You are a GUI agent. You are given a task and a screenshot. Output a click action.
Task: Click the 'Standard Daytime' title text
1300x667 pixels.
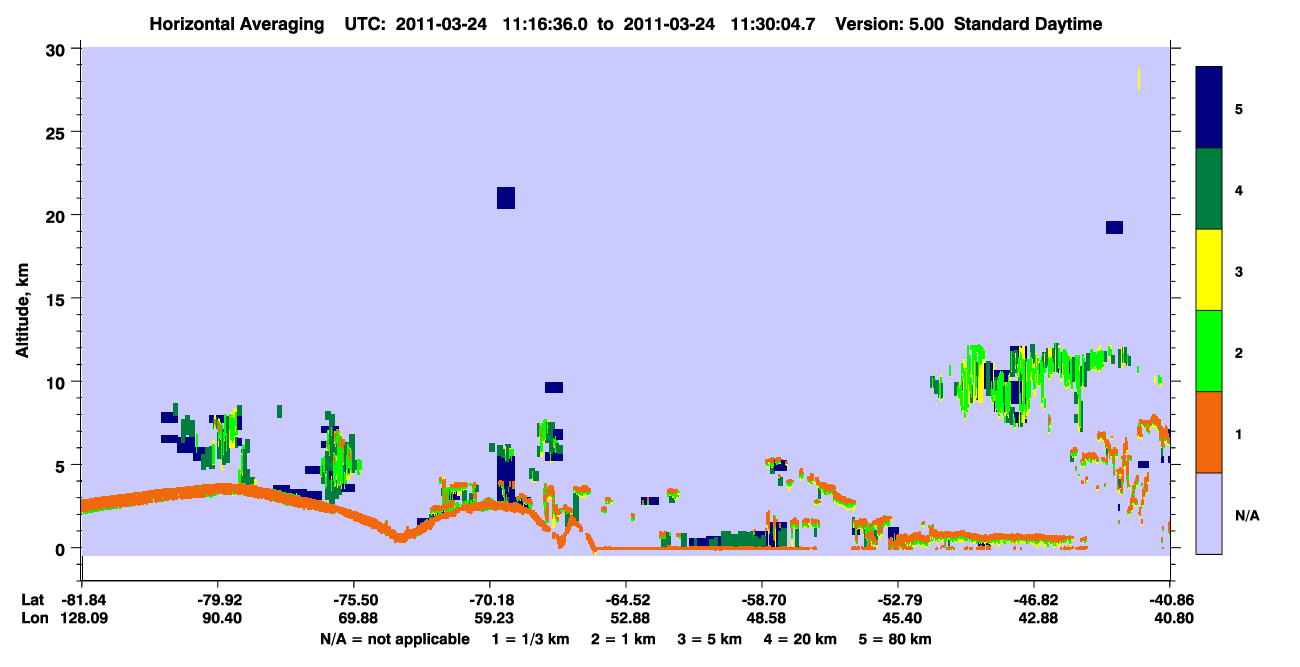[x=1028, y=24]
